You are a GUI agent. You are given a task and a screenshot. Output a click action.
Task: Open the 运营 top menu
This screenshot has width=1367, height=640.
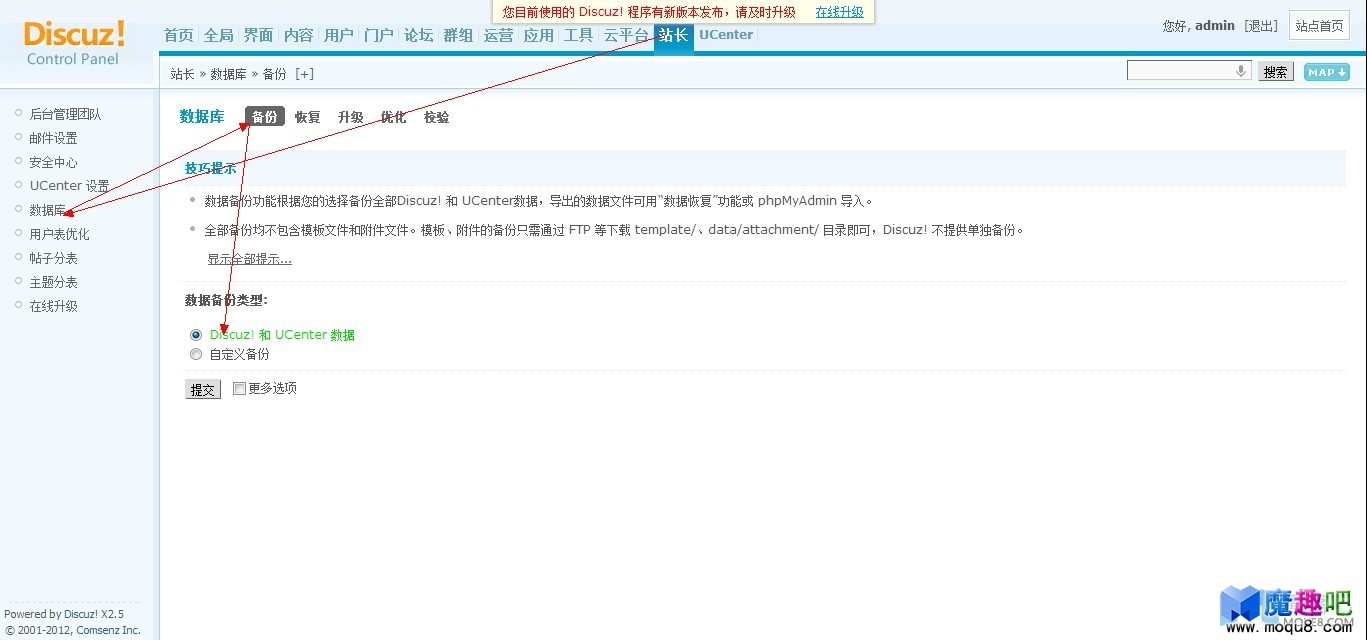[x=499, y=35]
